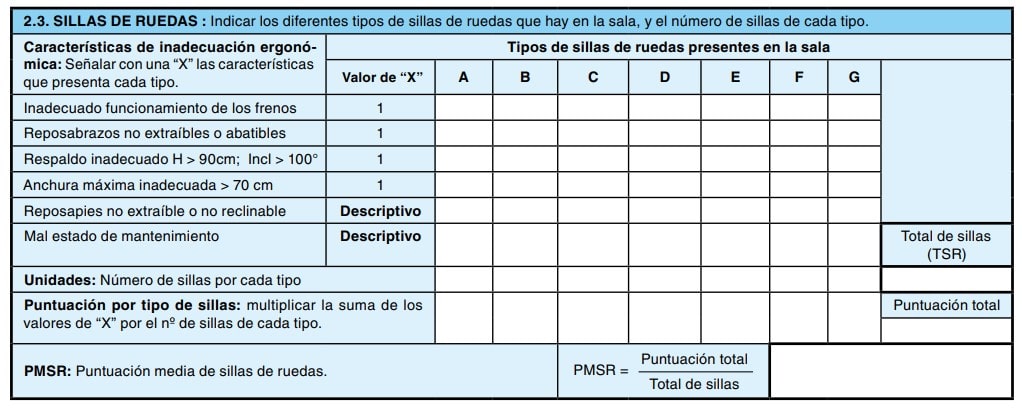1022x413 pixels.
Task: Select the Puntuación total entry box
Action: coord(946,330)
